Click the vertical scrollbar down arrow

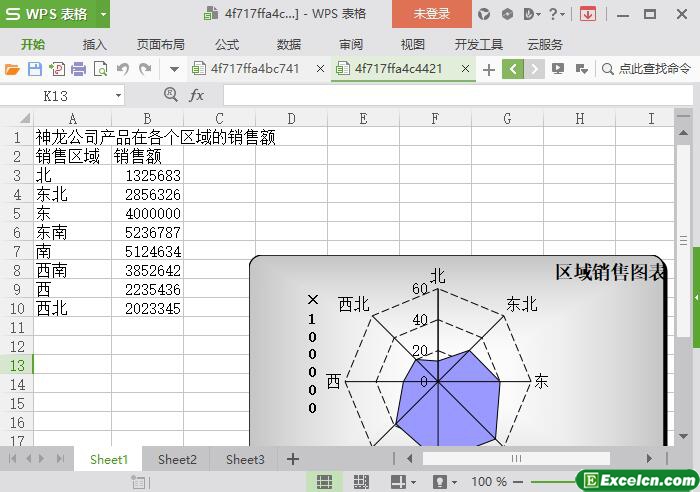click(683, 436)
